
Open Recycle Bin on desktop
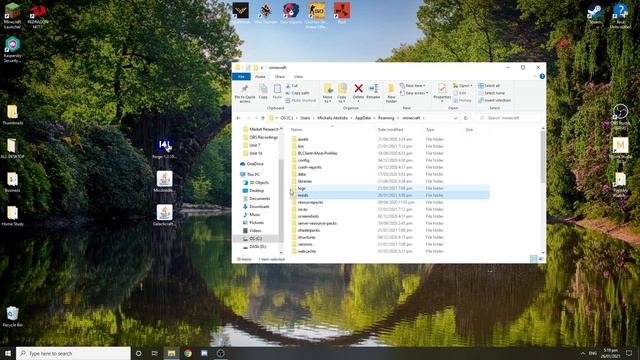(x=12, y=317)
